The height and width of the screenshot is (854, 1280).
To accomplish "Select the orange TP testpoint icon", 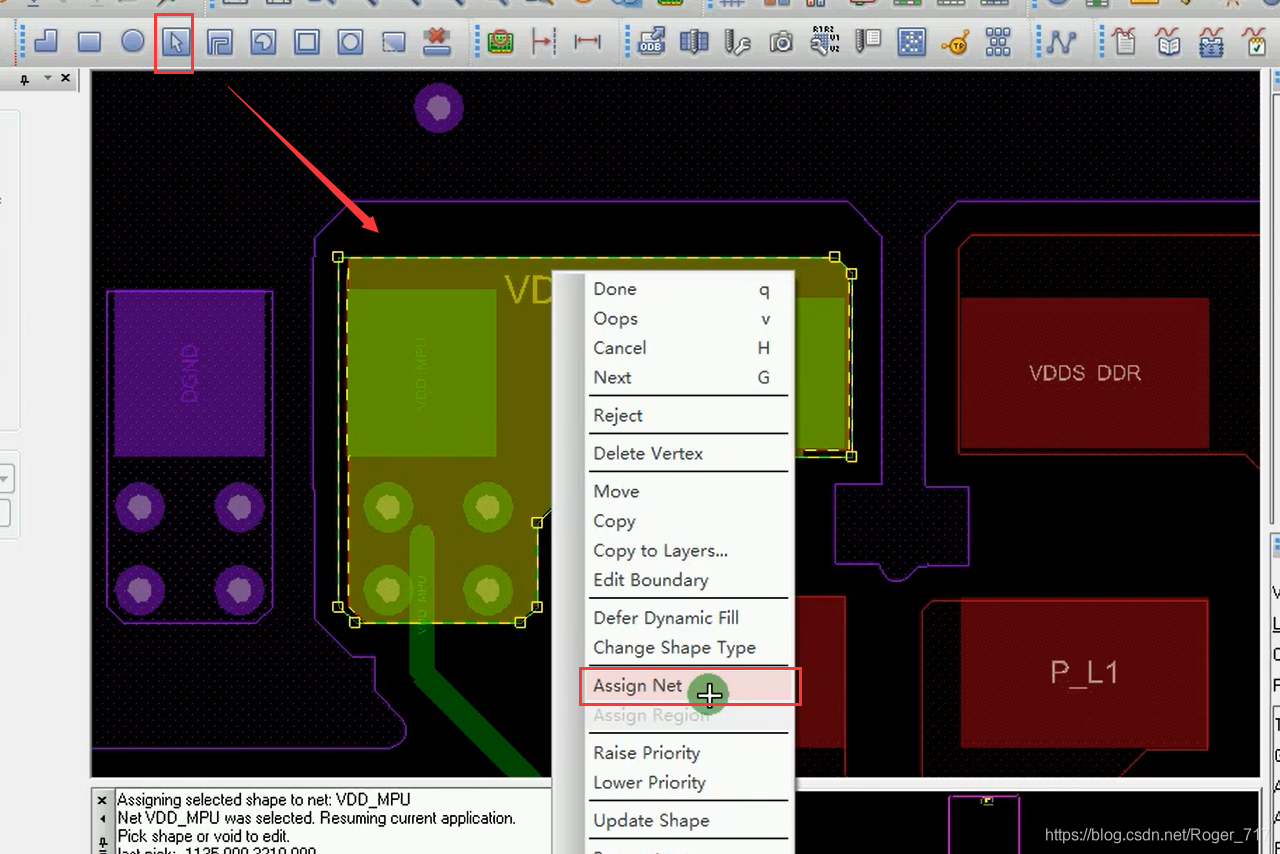I will pos(955,42).
